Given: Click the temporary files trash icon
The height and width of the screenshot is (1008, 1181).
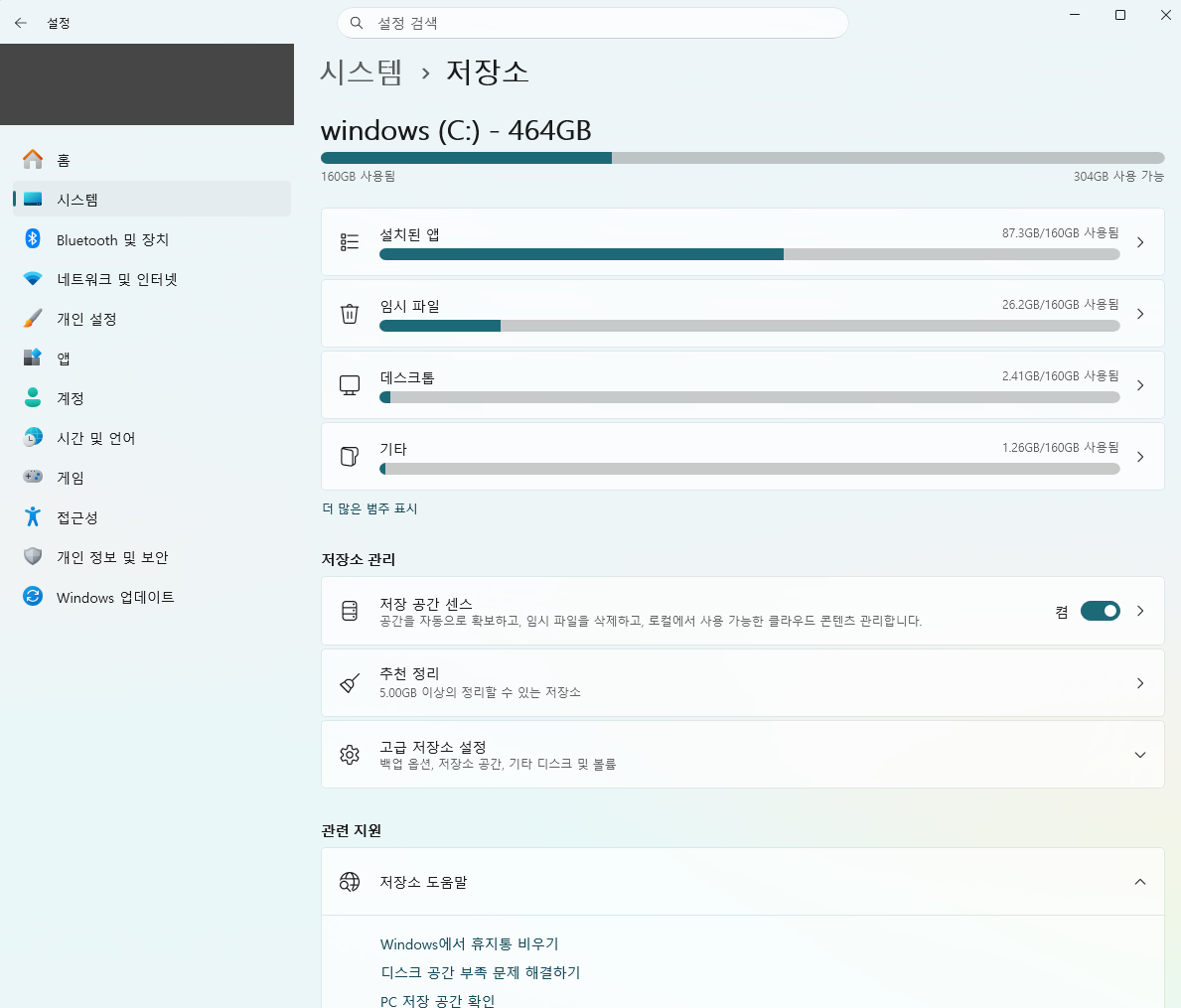Looking at the screenshot, I should coord(350,313).
